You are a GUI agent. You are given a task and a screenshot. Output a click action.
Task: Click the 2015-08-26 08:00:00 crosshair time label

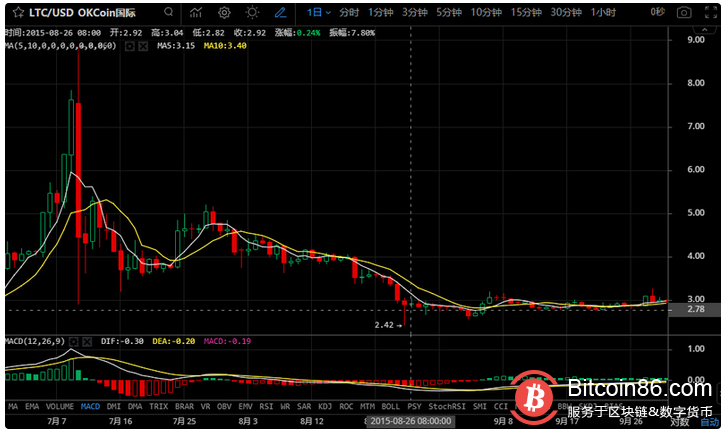pyautogui.click(x=410, y=421)
